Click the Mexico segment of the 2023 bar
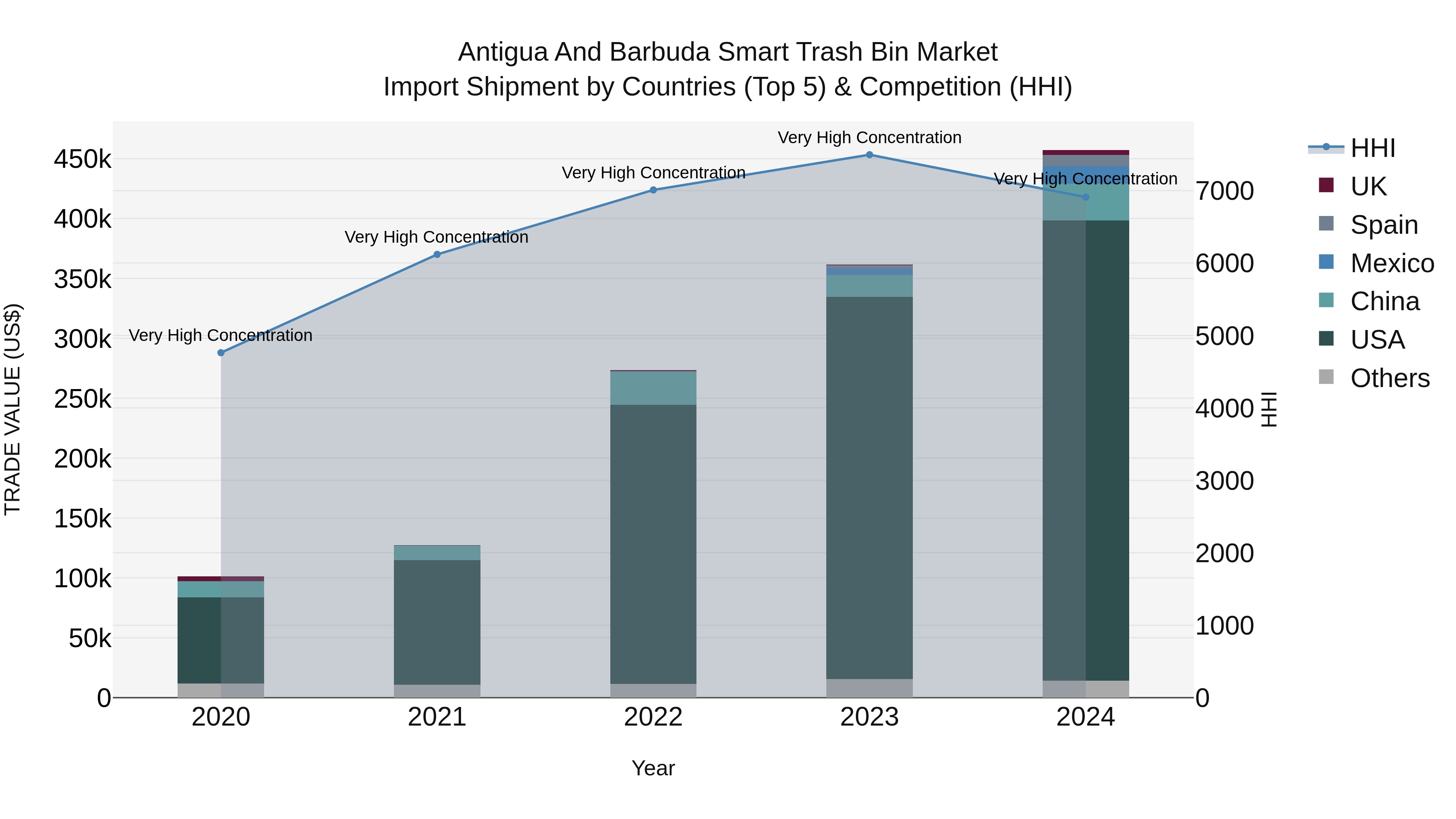Viewport: 1456px width, 819px height. (869, 271)
